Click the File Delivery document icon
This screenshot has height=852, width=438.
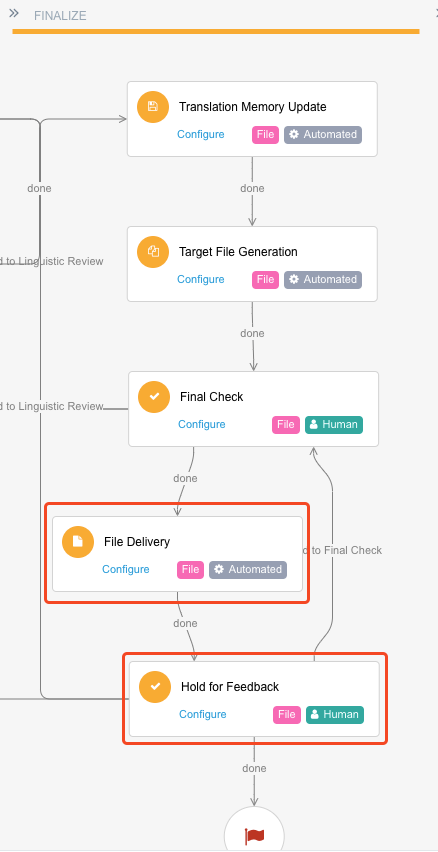pos(78,542)
